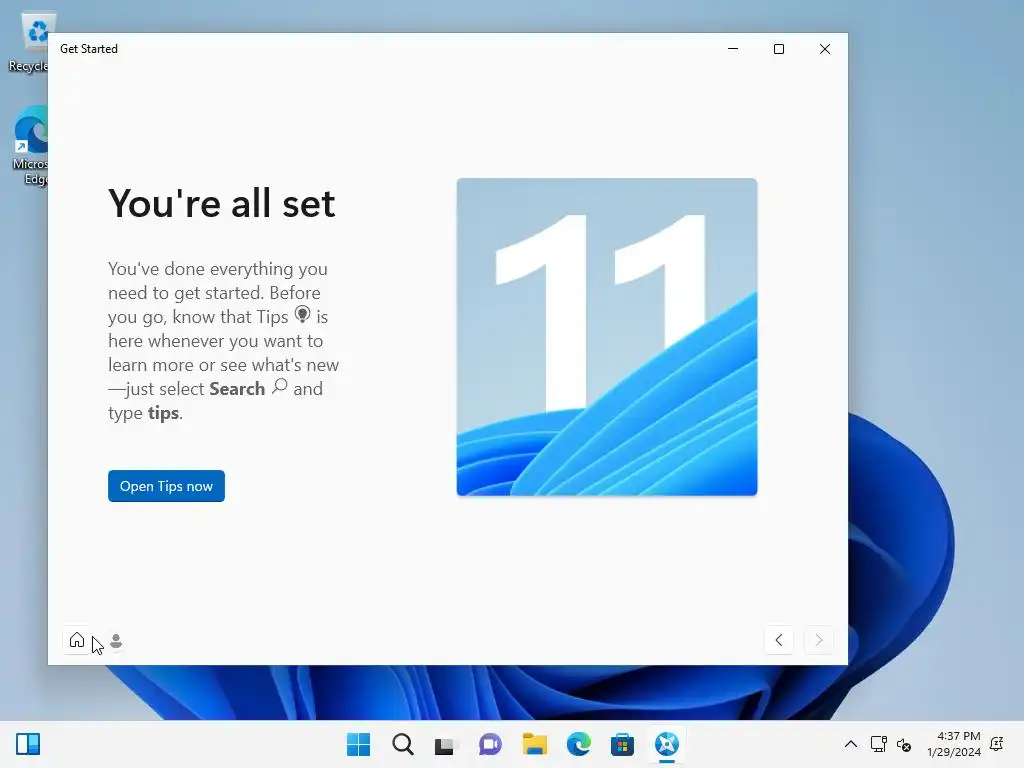This screenshot has width=1024, height=768.
Task: Click the Open Tips now button
Action: 166,486
